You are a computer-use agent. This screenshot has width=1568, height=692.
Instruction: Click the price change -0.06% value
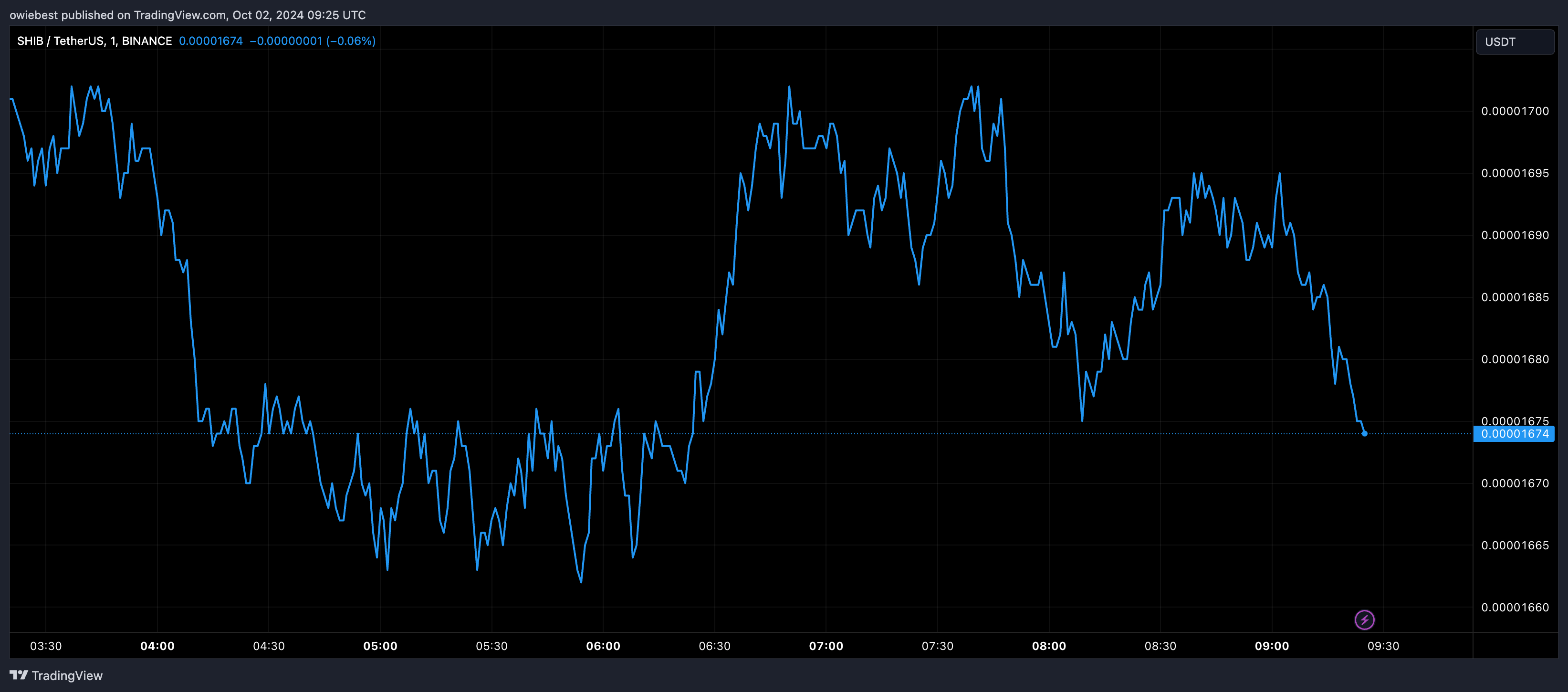click(351, 41)
